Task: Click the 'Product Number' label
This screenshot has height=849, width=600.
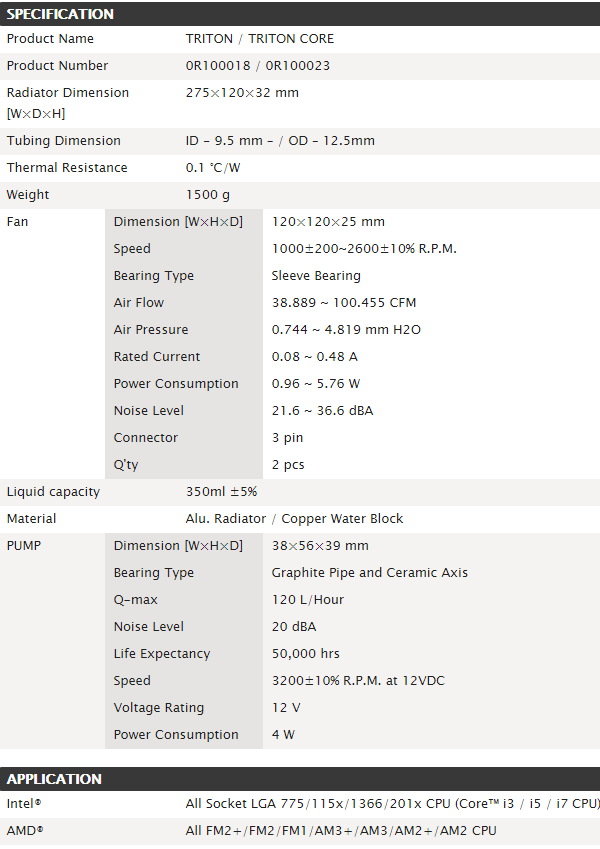Action: point(57,66)
